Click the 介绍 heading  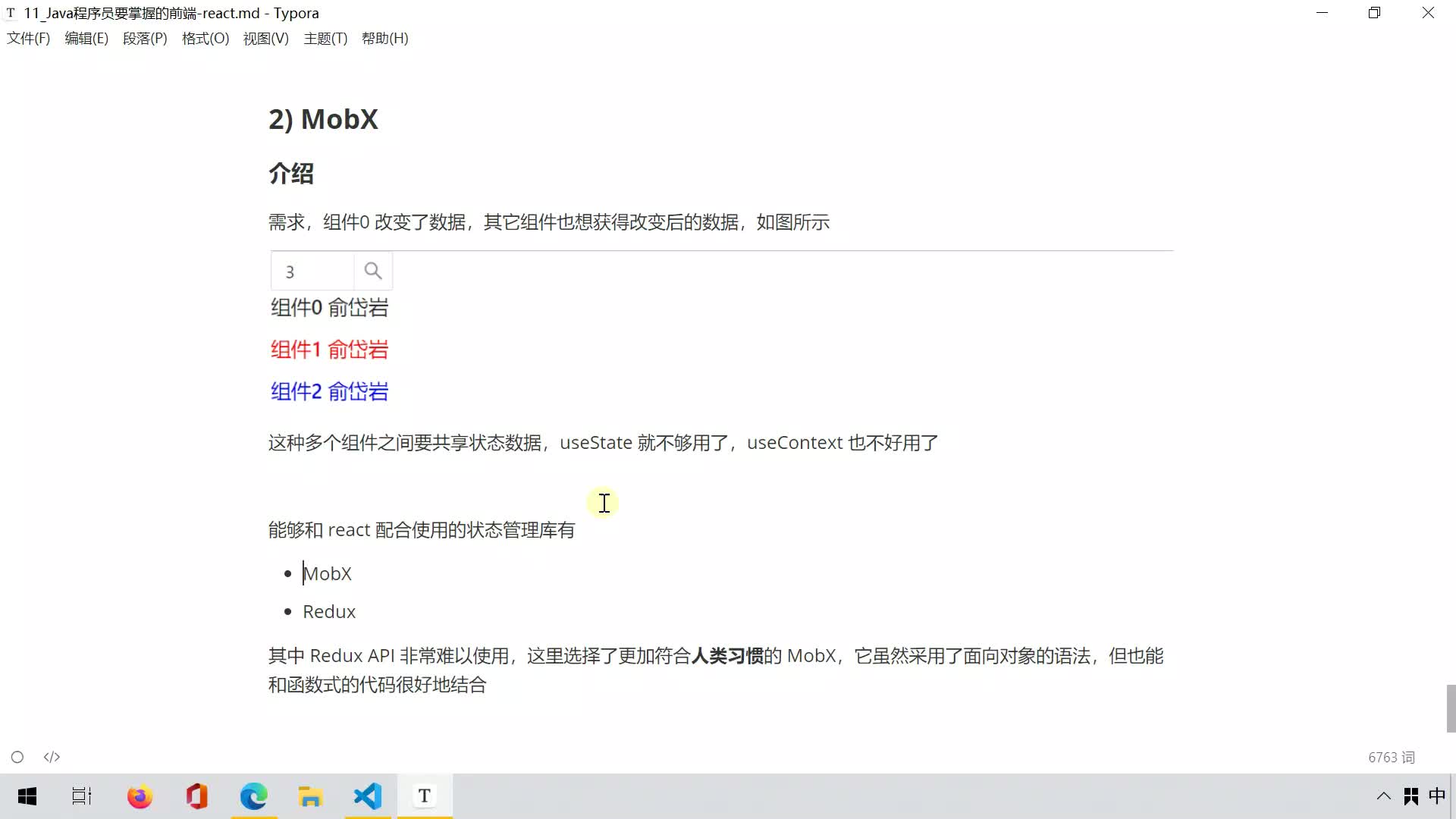point(291,173)
